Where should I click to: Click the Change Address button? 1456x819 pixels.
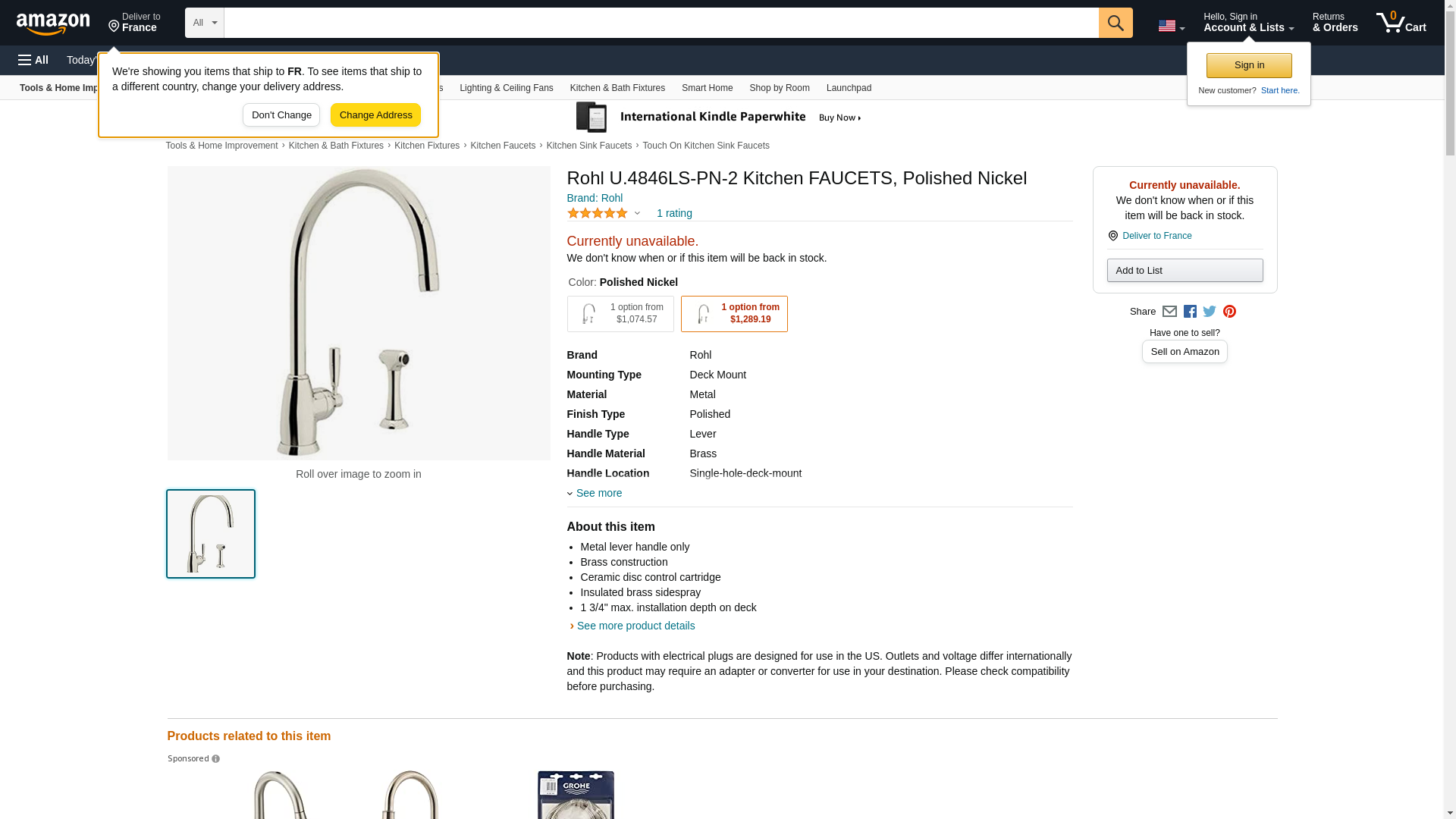(x=375, y=115)
